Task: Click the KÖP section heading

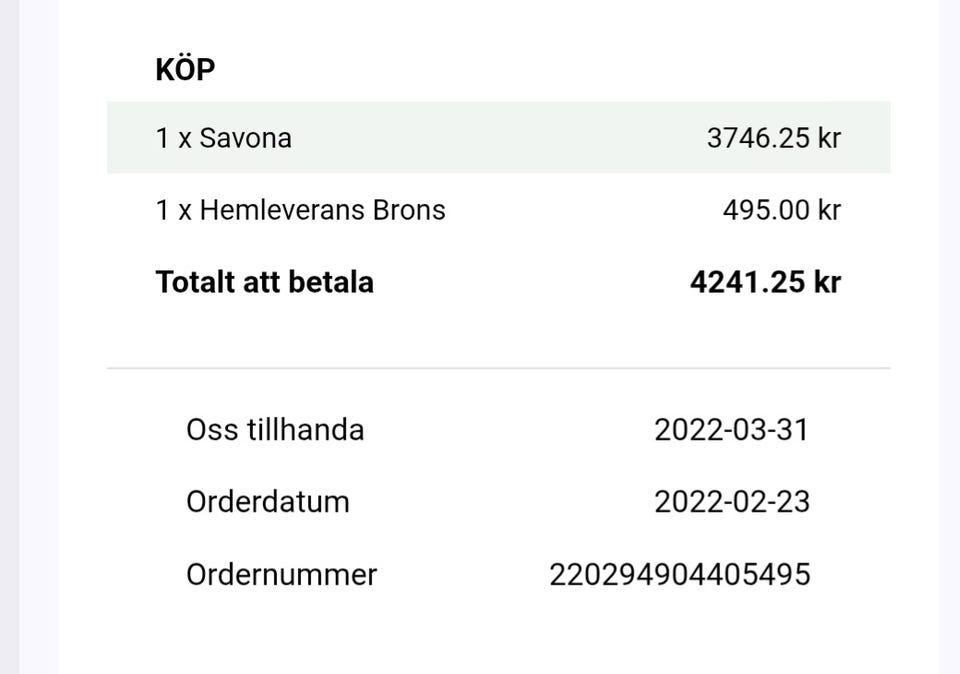Action: [x=185, y=70]
